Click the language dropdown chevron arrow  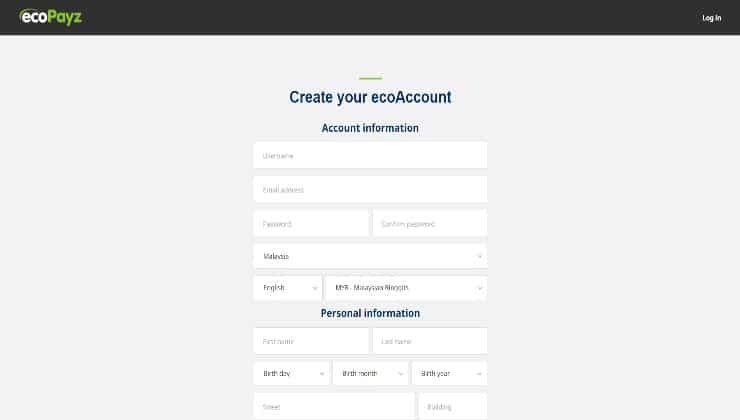pos(315,288)
